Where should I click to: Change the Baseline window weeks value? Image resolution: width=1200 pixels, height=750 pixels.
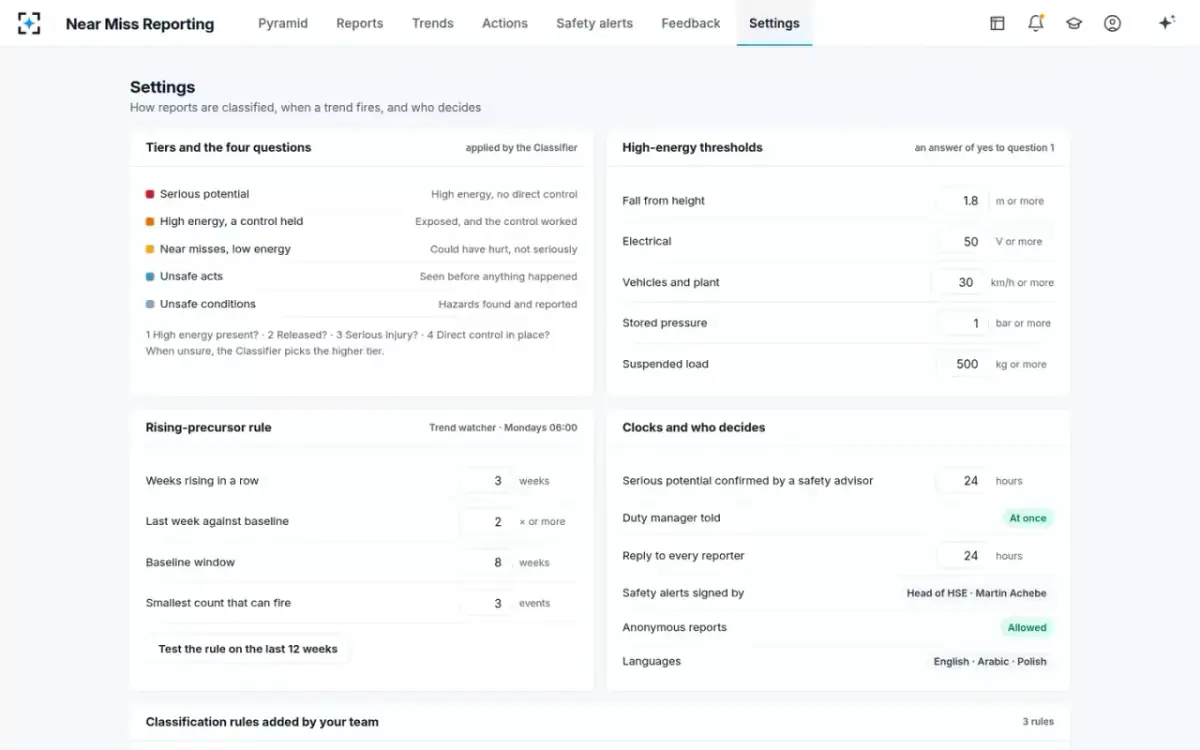(x=486, y=563)
